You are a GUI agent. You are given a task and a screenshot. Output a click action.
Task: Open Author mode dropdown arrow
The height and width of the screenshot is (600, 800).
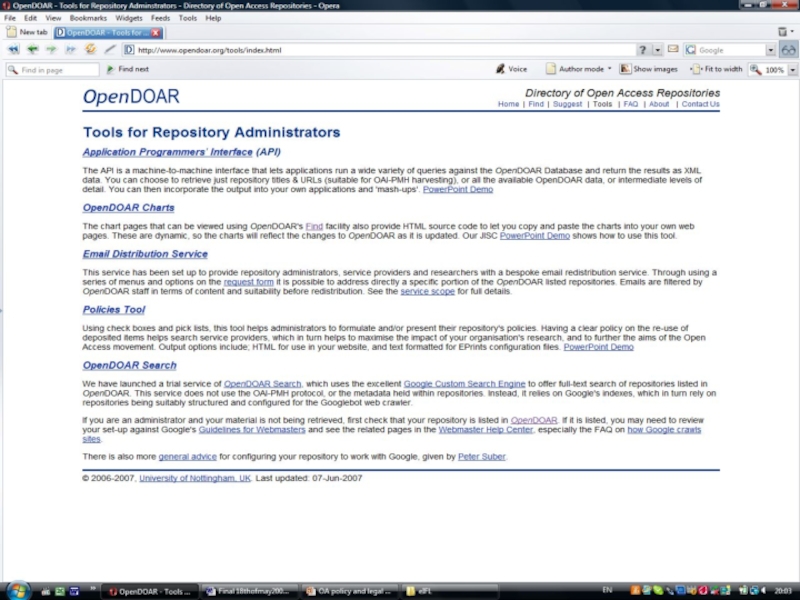pos(609,69)
